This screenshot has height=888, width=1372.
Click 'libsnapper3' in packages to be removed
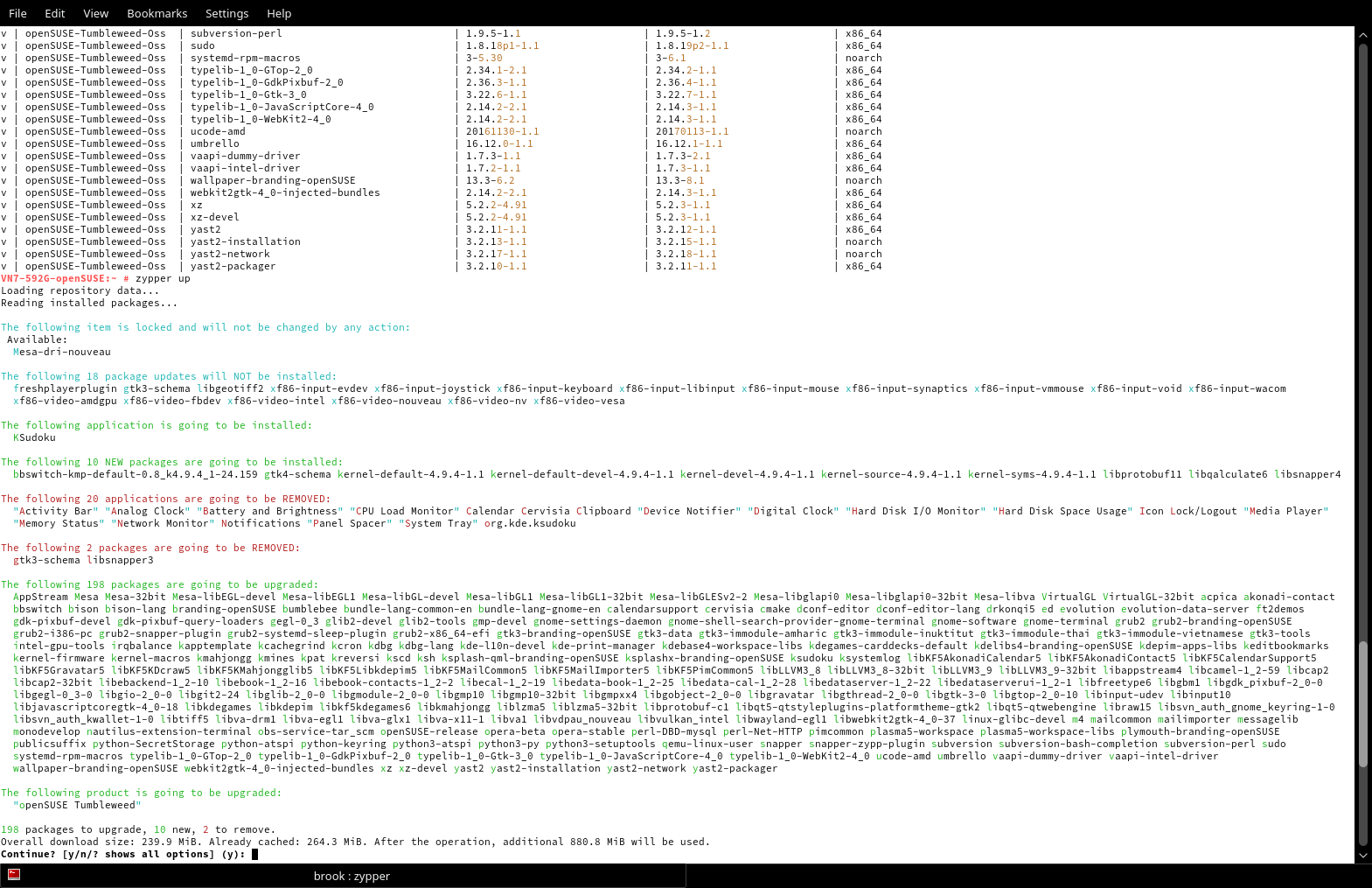tap(120, 560)
